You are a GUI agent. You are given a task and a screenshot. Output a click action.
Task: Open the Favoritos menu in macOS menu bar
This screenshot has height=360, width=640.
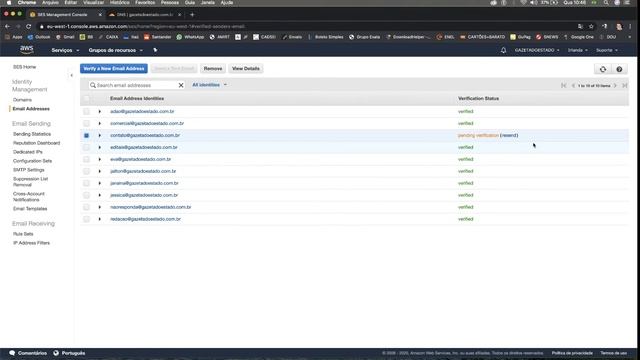click(145, 2)
